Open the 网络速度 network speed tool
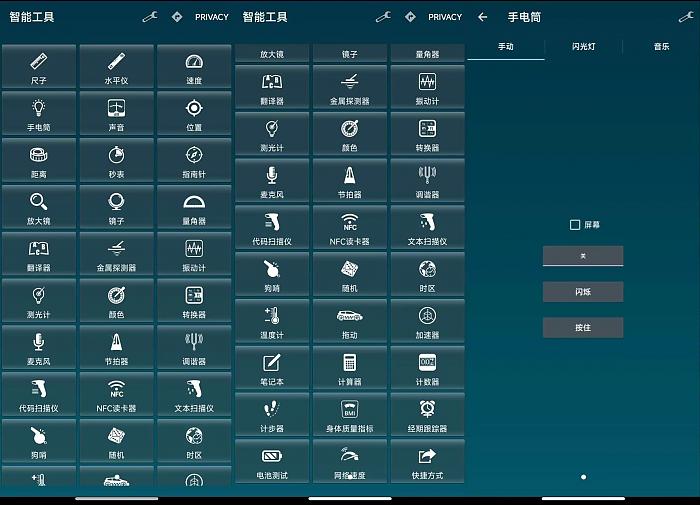Image resolution: width=700 pixels, height=505 pixels. click(350, 462)
